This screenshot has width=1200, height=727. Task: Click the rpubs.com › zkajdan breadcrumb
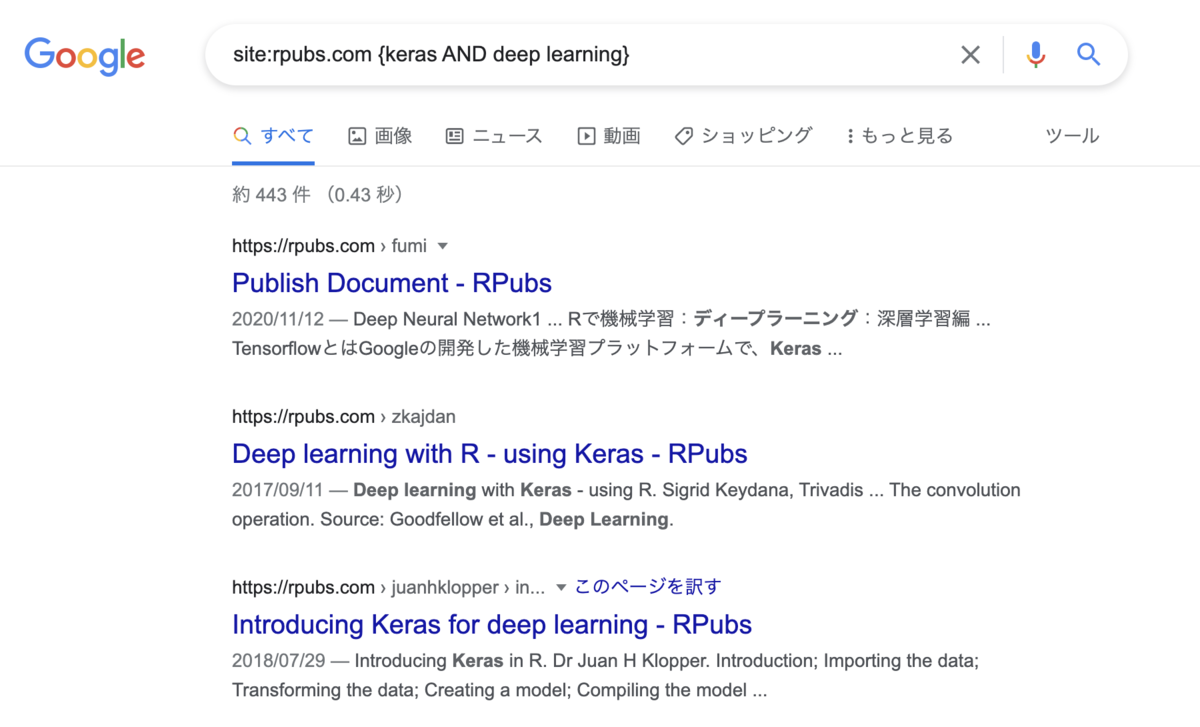click(x=344, y=417)
